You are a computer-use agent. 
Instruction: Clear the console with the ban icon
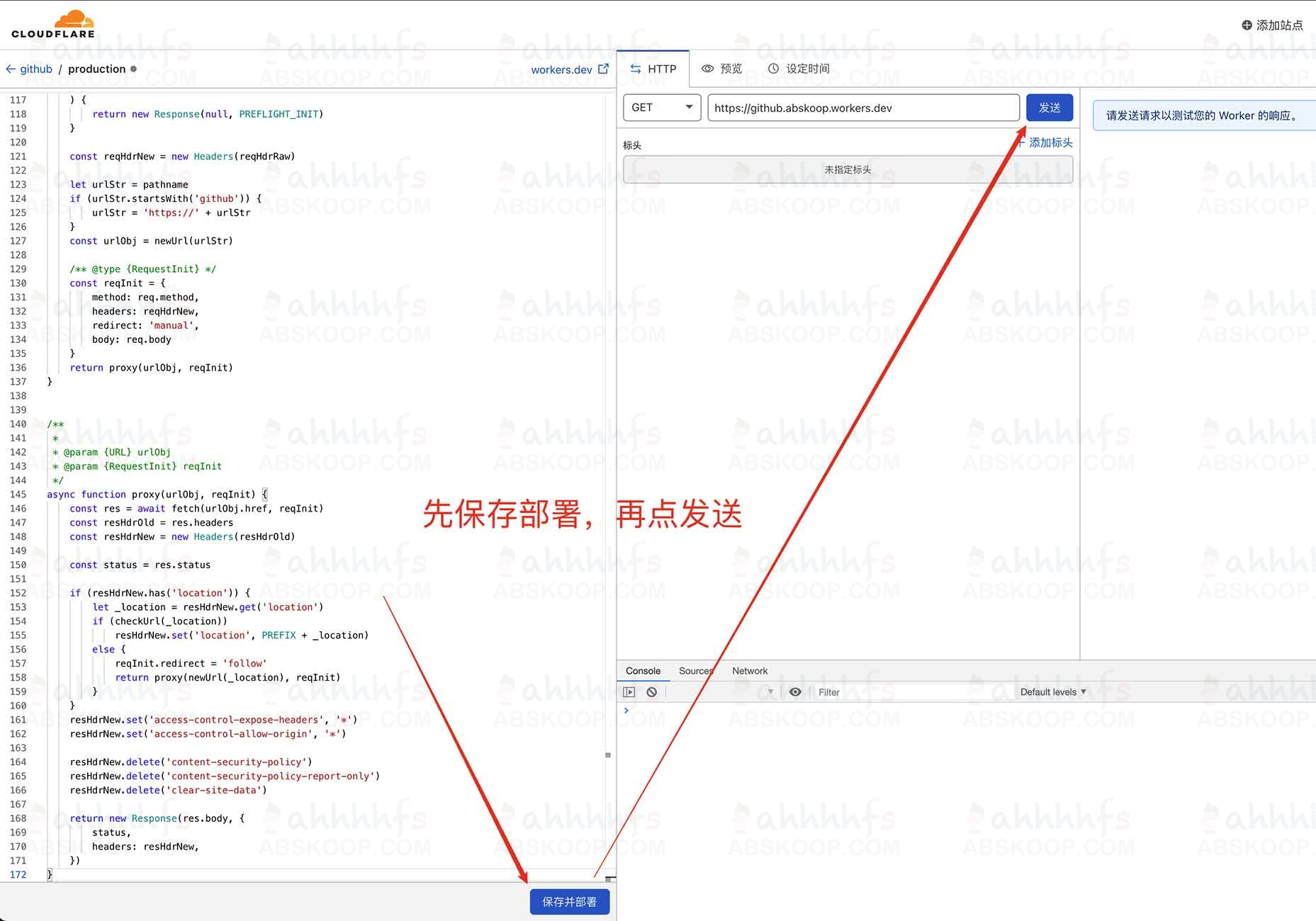click(652, 692)
